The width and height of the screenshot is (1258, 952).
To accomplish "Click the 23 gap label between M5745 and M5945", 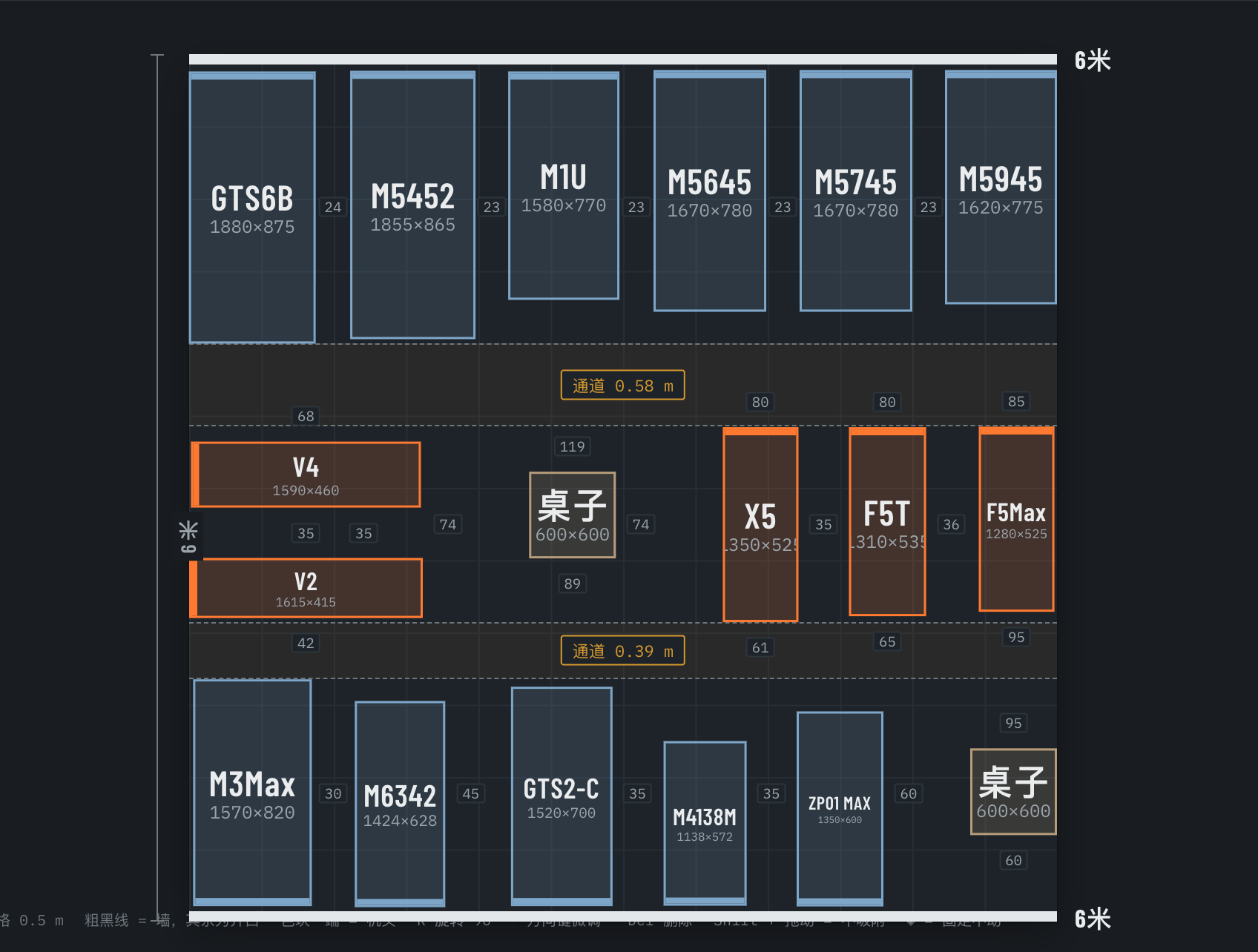I will tap(929, 207).
